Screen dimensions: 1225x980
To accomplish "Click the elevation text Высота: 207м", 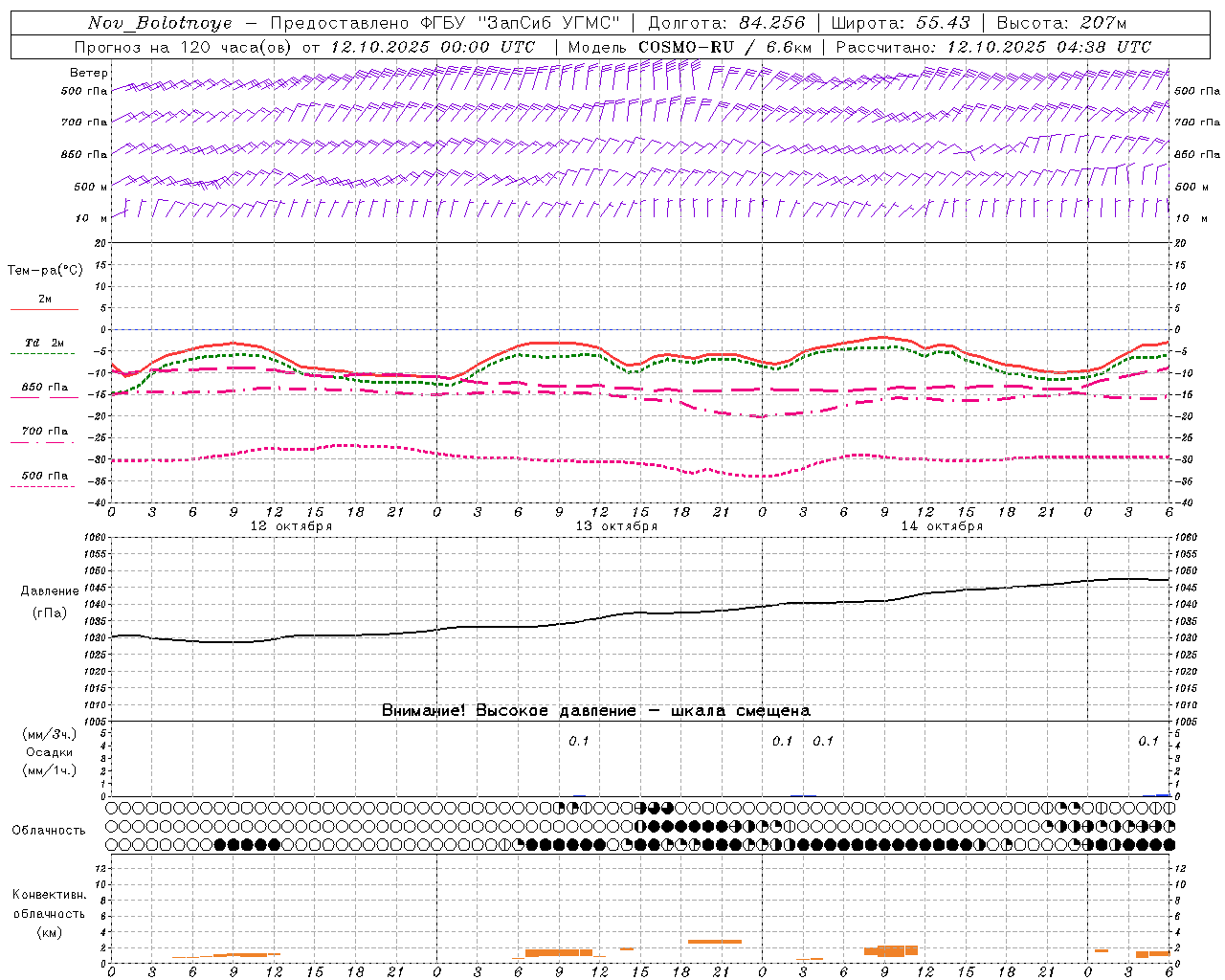I will click(x=1061, y=23).
